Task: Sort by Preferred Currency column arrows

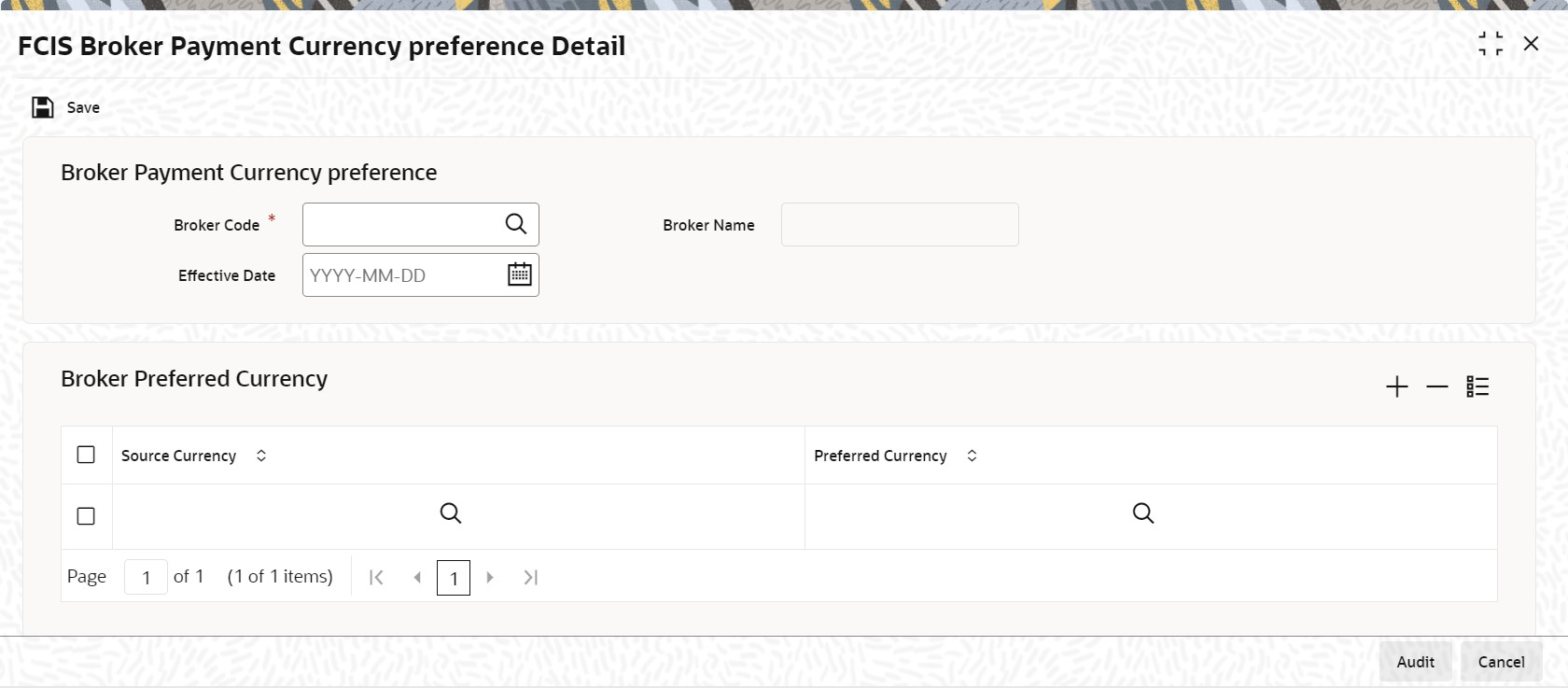Action: click(972, 456)
